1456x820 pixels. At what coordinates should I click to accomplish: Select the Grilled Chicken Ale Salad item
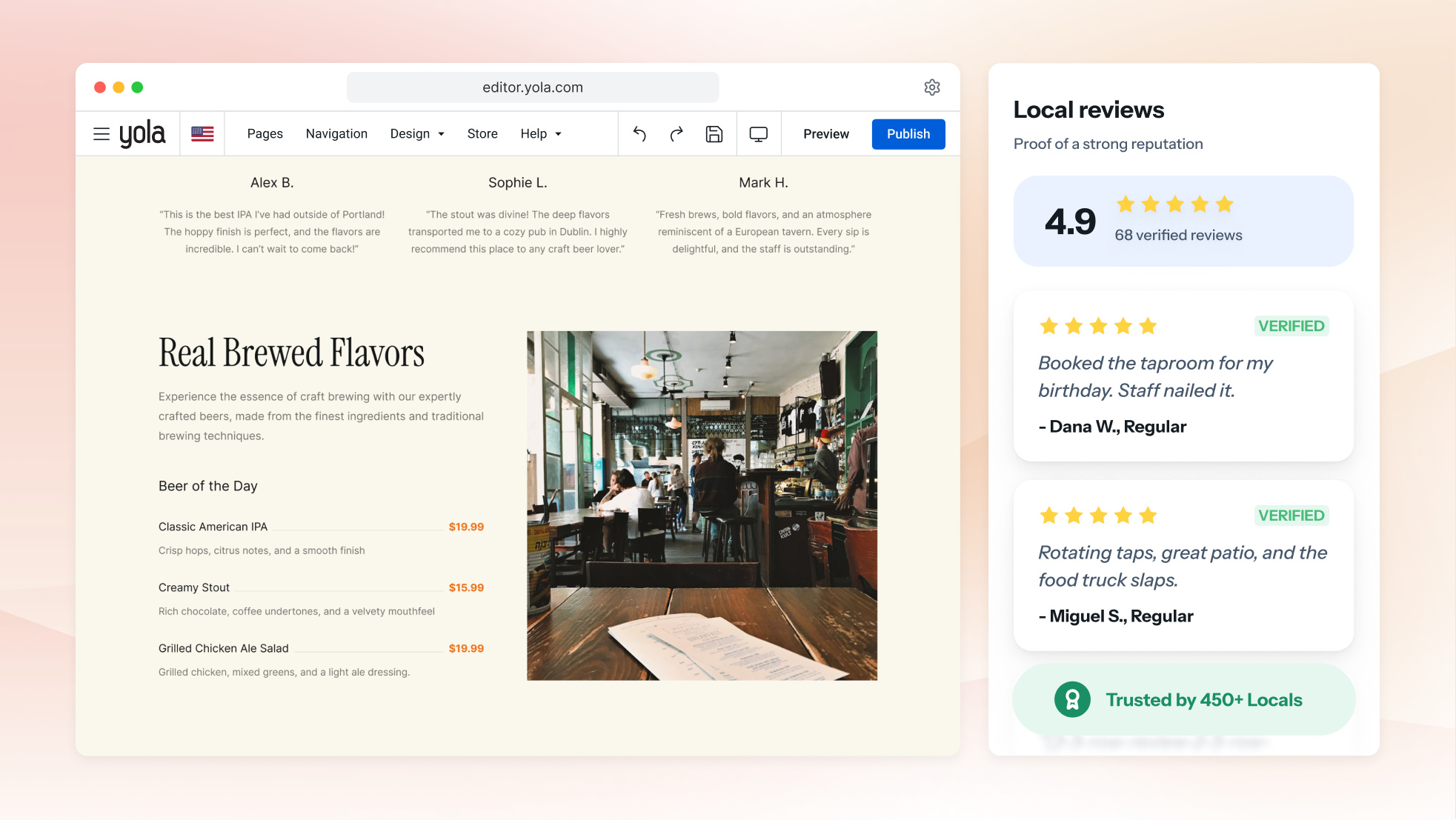click(x=224, y=648)
